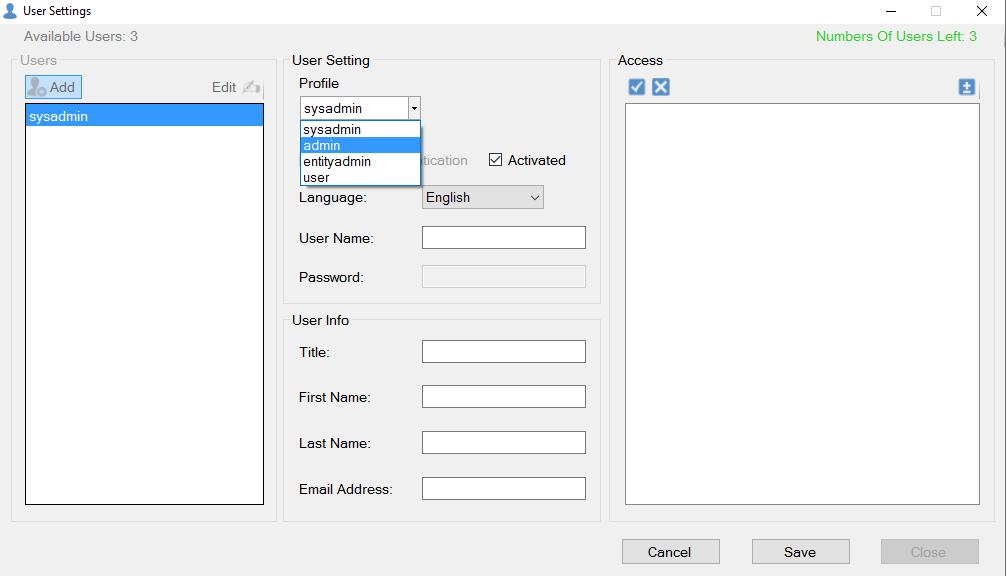The height and width of the screenshot is (576, 1006).
Task: Click the expand/collapse Access tree icon
Action: (x=967, y=87)
